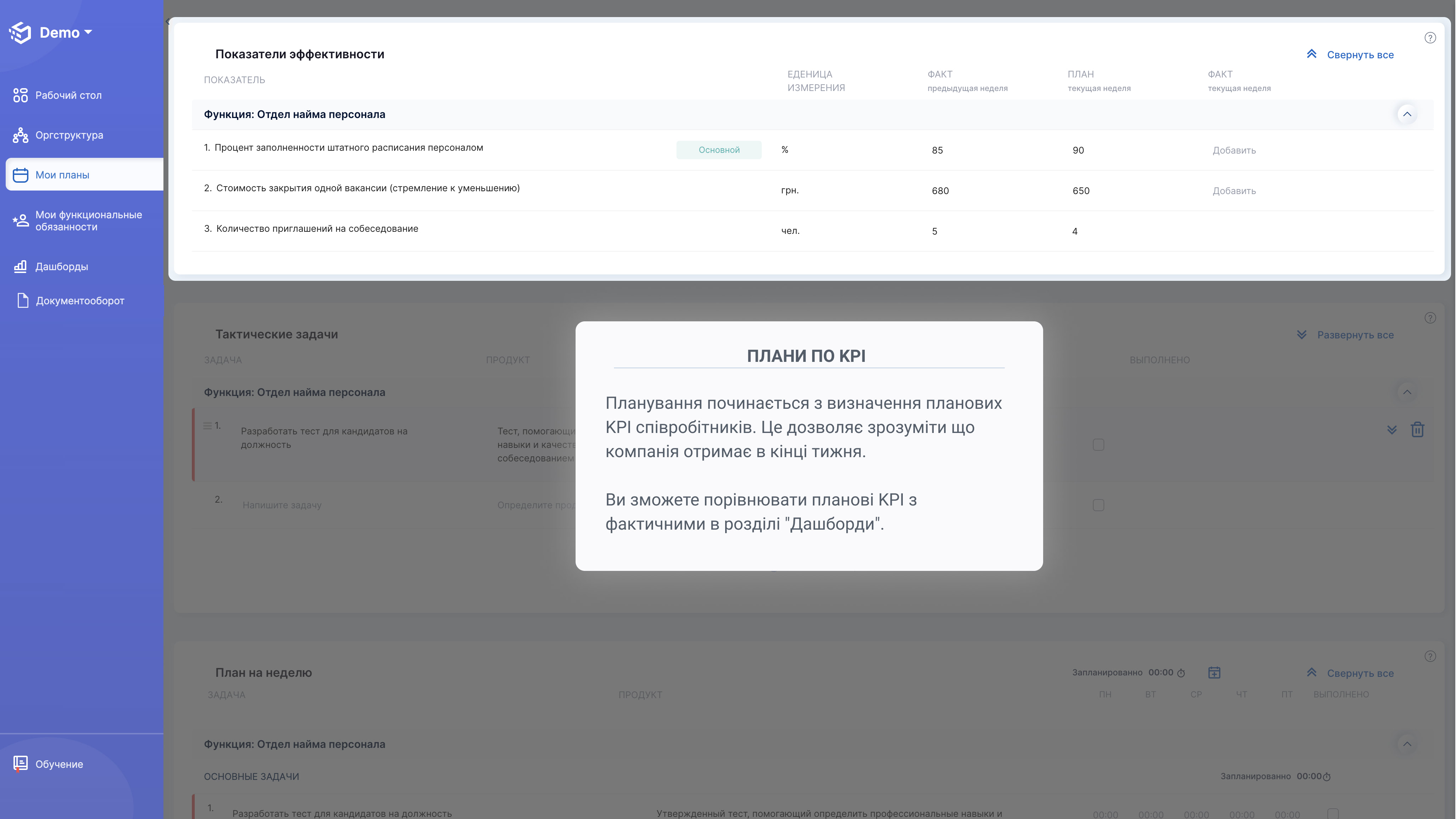Go to Оргструктура section
This screenshot has height=819, width=1456.
(69, 135)
